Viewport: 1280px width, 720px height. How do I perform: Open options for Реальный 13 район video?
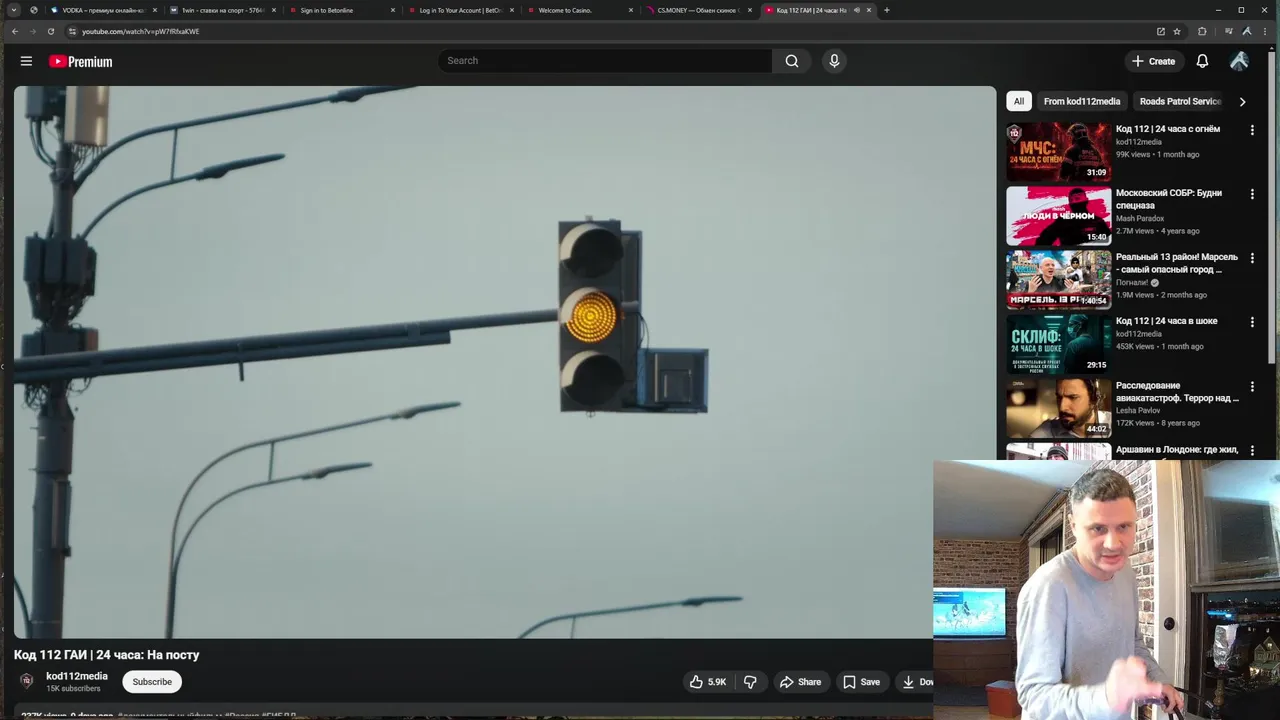[1251, 258]
